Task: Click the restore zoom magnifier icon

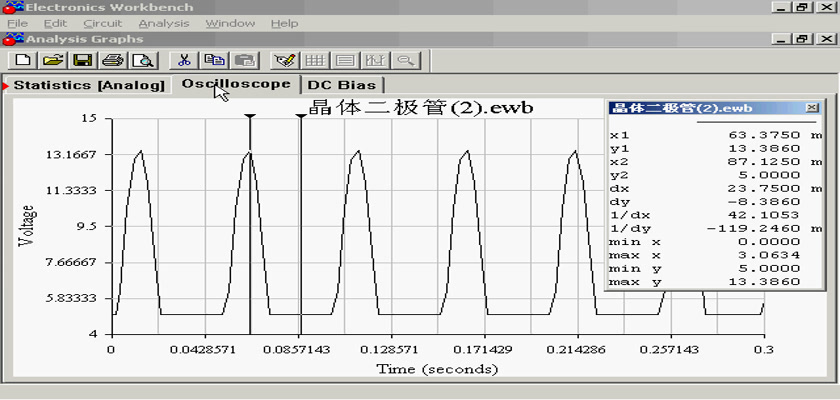Action: (405, 60)
